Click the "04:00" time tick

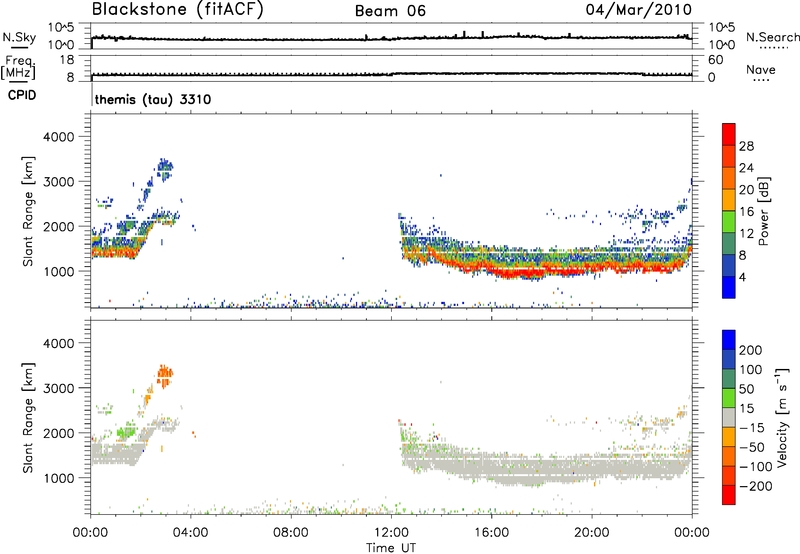coord(190,533)
